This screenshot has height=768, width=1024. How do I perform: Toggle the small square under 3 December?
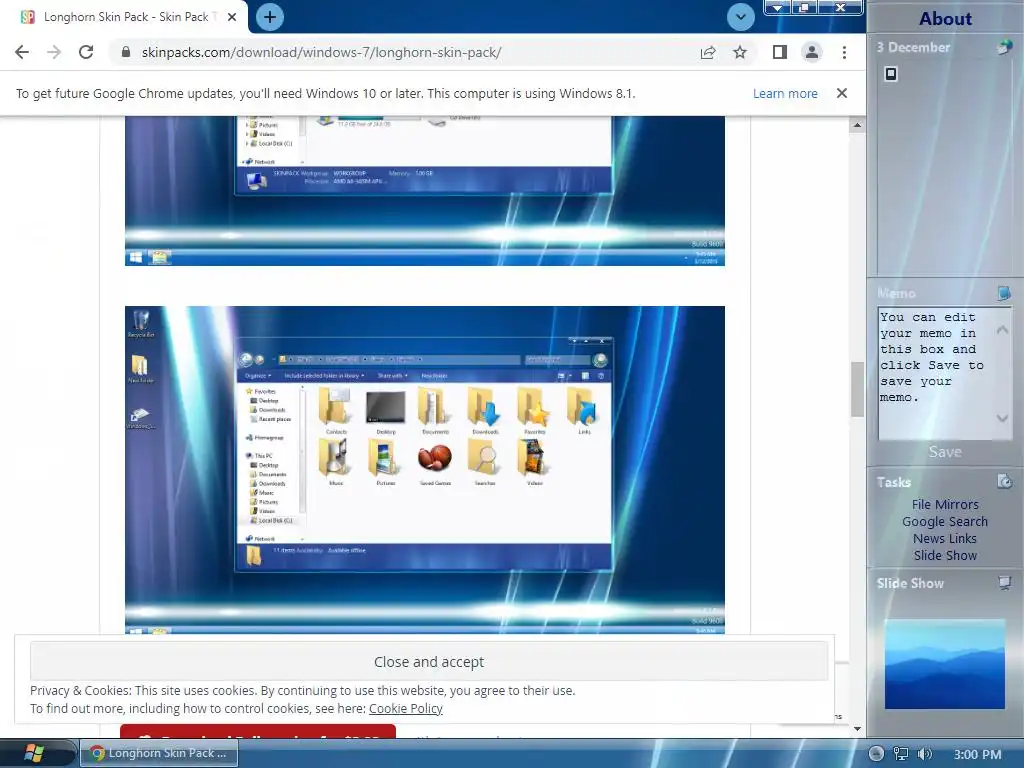click(x=891, y=74)
